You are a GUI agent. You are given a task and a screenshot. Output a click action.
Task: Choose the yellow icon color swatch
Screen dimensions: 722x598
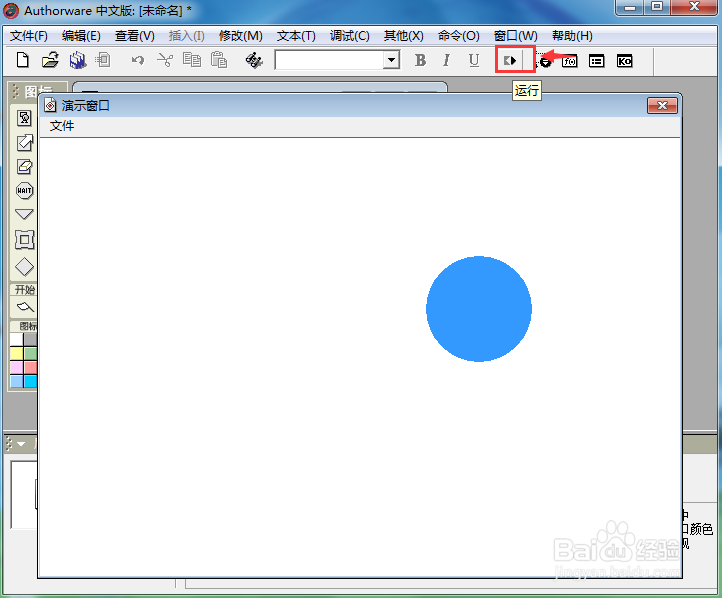(x=17, y=354)
